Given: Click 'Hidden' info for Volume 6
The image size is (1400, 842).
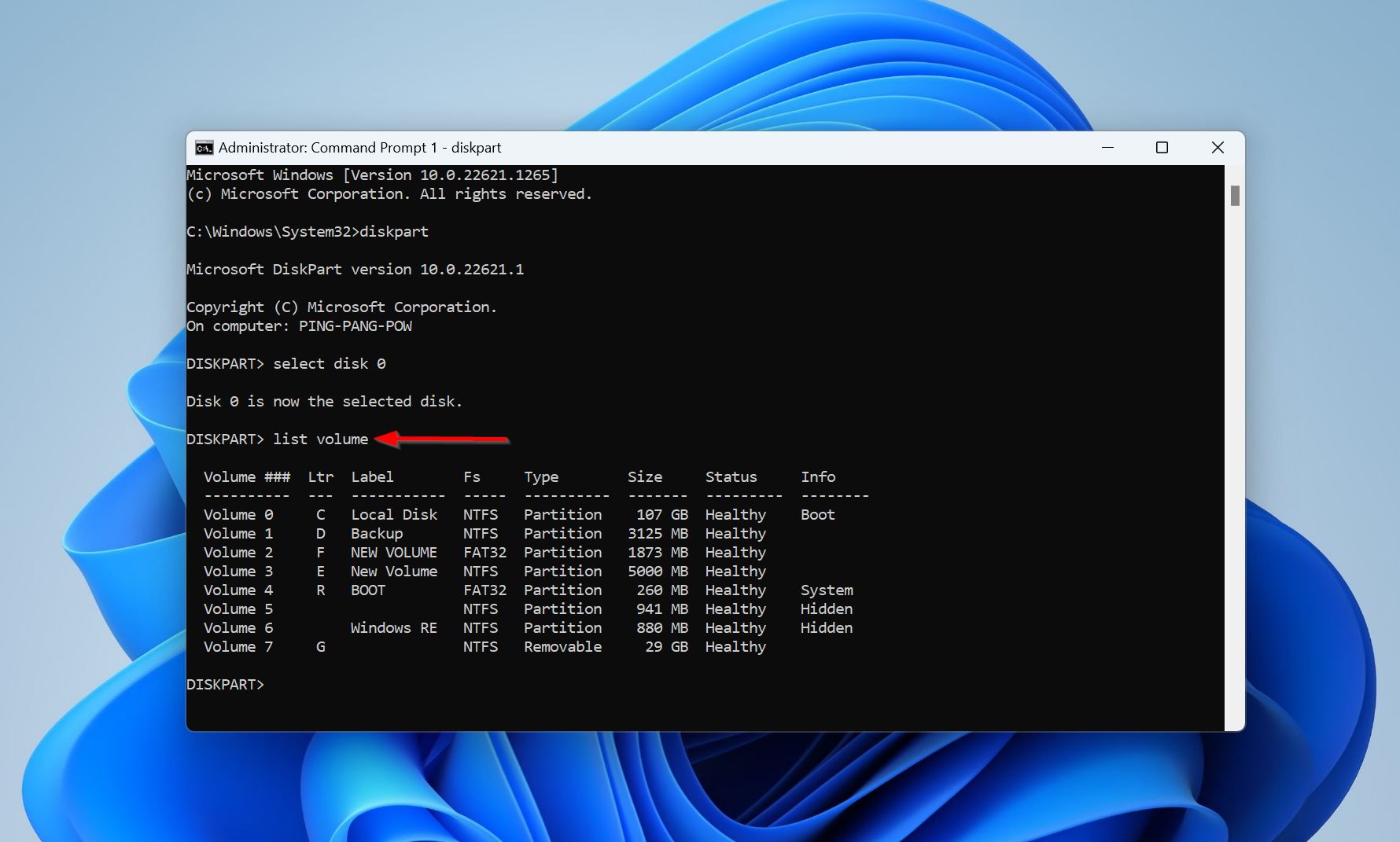Looking at the screenshot, I should click(x=827, y=628).
